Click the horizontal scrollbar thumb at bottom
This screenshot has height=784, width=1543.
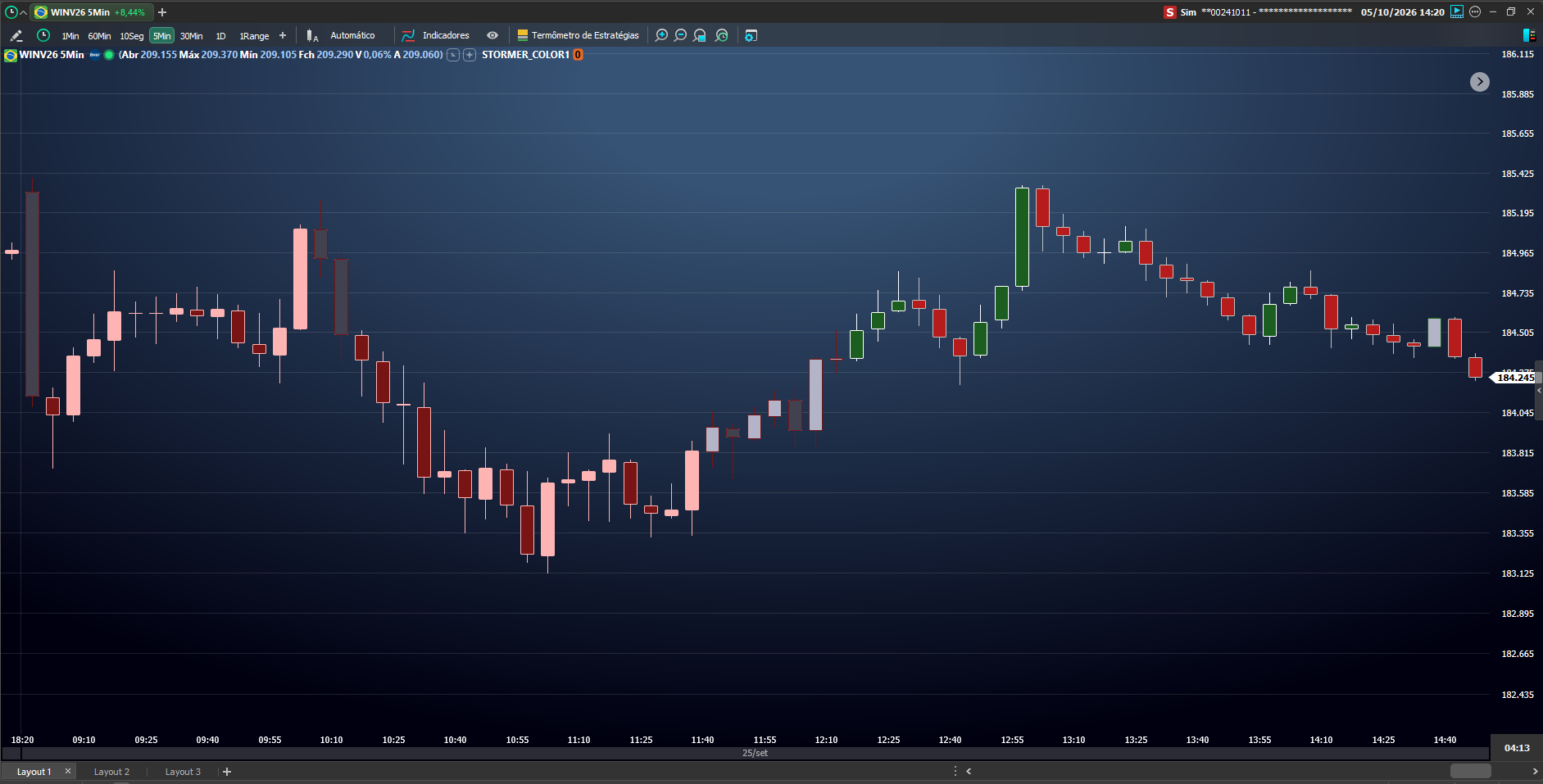(1471, 771)
